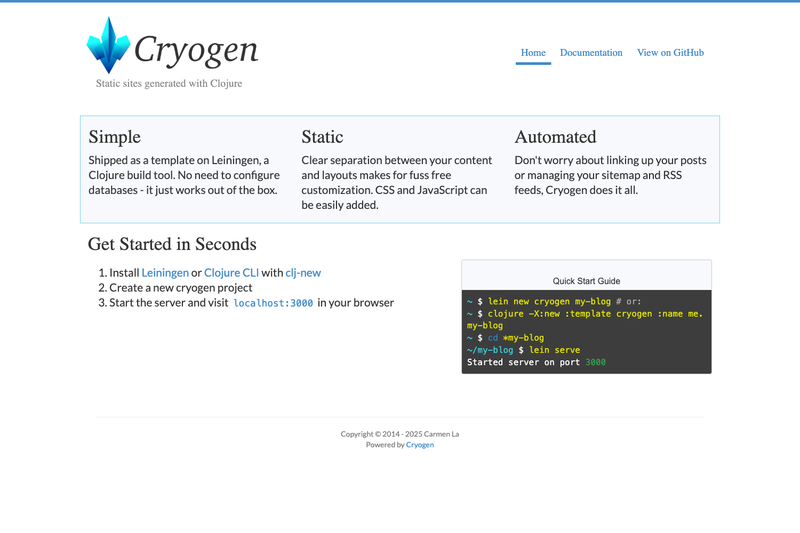Screen dimensions: 800x533
Task: Click the 'lein serve' terminal command
Action: [554, 350]
